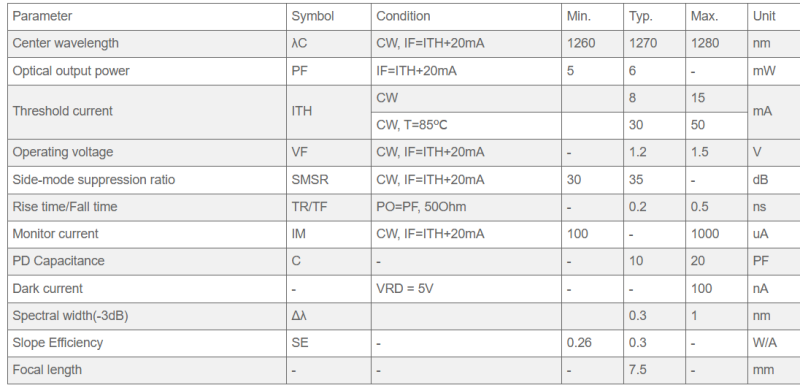The height and width of the screenshot is (388, 800).
Task: Select the Rise time/Fall time cell
Action: tap(147, 207)
